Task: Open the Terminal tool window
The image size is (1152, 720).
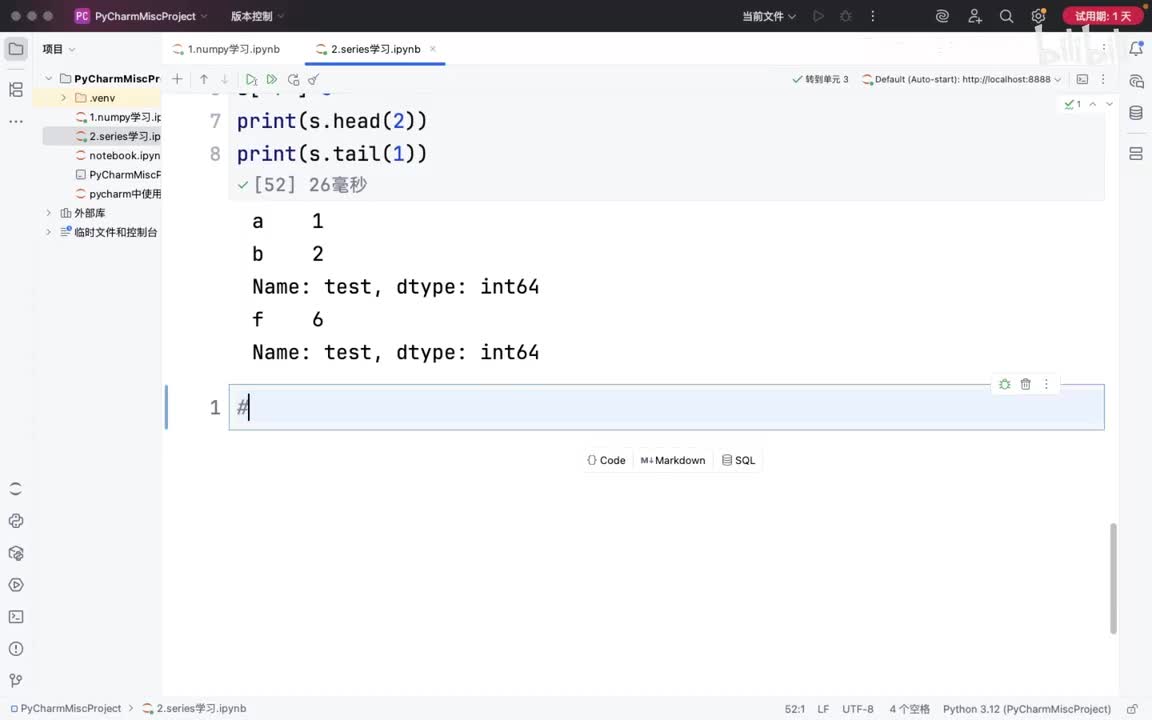Action: [x=15, y=617]
